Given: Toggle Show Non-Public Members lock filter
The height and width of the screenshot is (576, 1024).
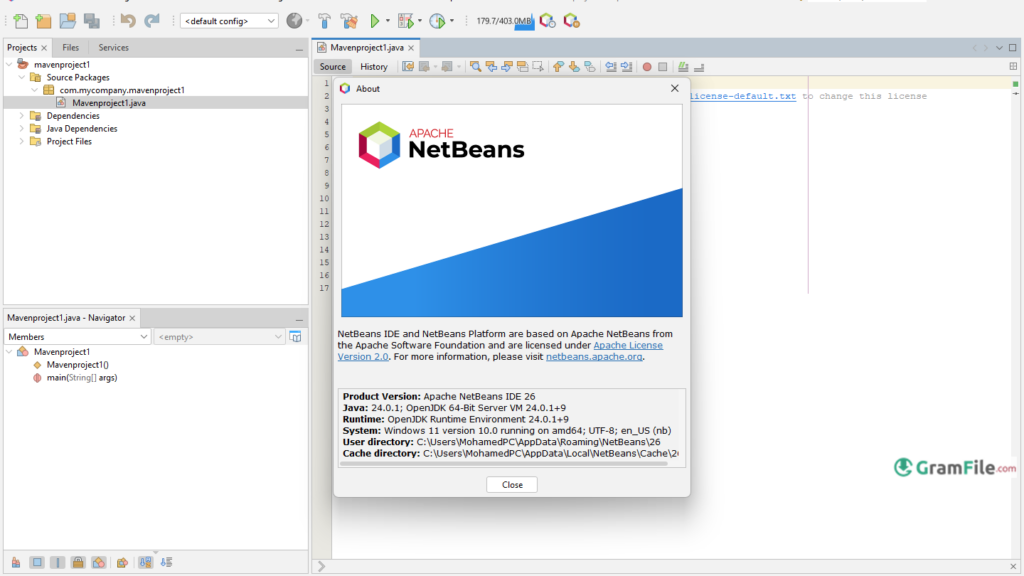Looking at the screenshot, I should [x=78, y=562].
